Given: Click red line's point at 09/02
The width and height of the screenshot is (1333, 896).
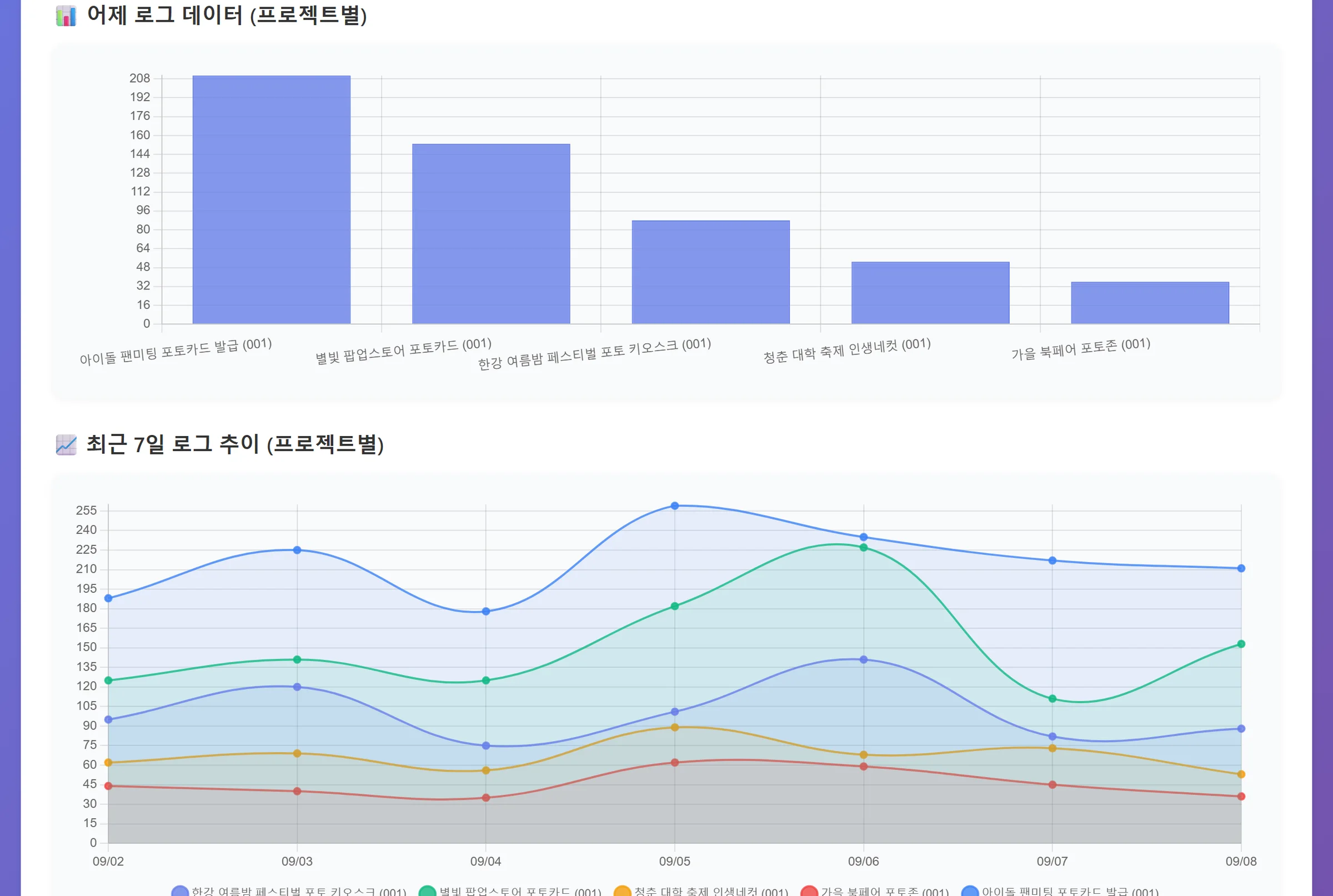Looking at the screenshot, I should (108, 786).
